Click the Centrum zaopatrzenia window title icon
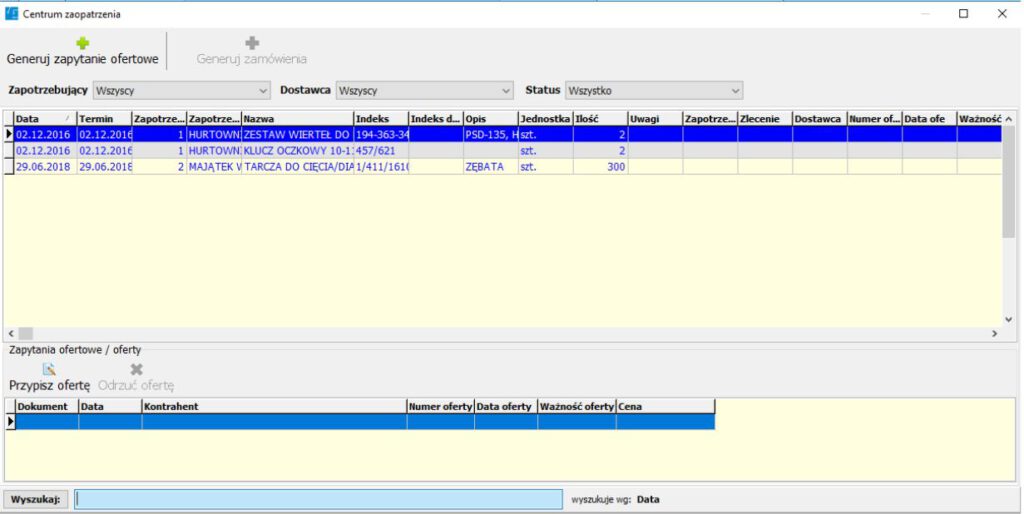This screenshot has height=514, width=1024. (x=12, y=13)
